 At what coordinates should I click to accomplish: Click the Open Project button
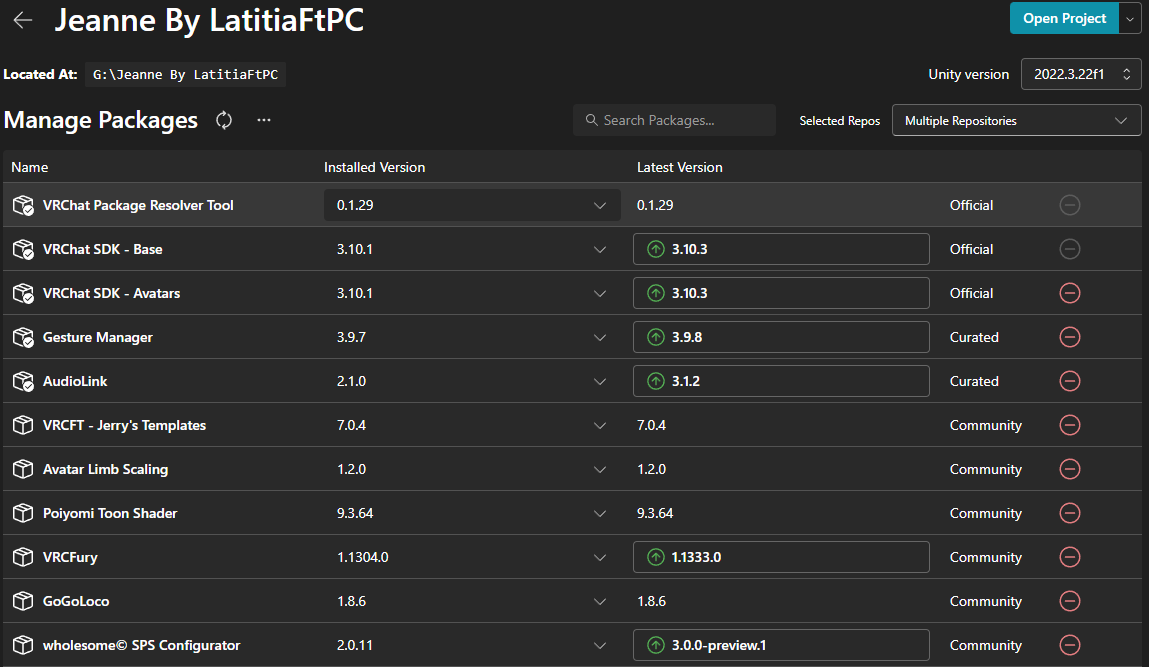point(1064,18)
